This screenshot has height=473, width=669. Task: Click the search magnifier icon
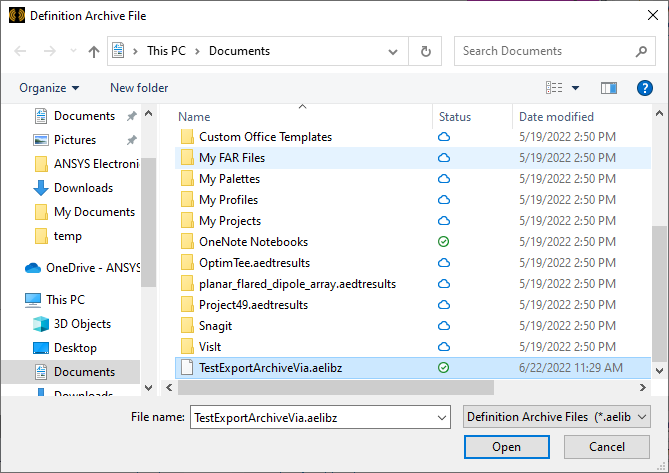(x=641, y=52)
